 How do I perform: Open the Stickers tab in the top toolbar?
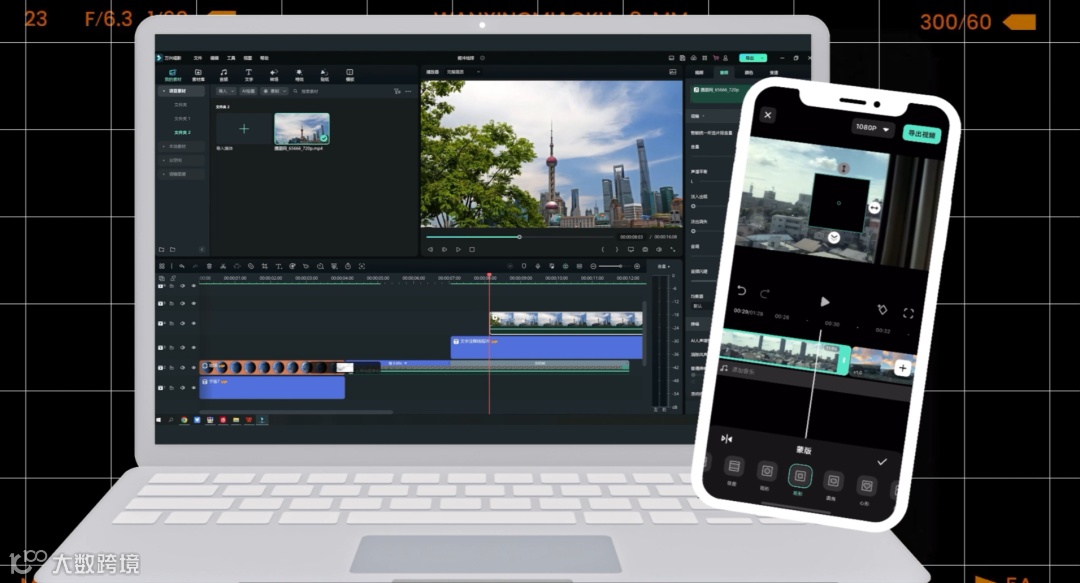tap(324, 74)
